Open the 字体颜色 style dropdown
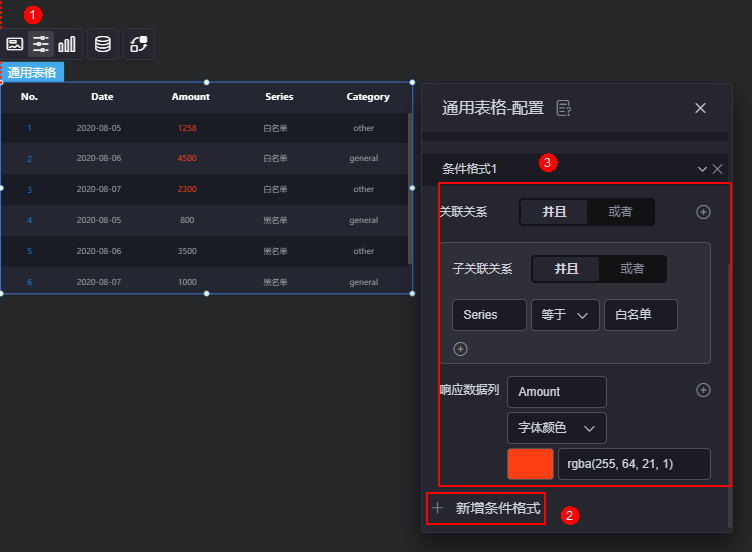This screenshot has width=752, height=552. [x=557, y=428]
